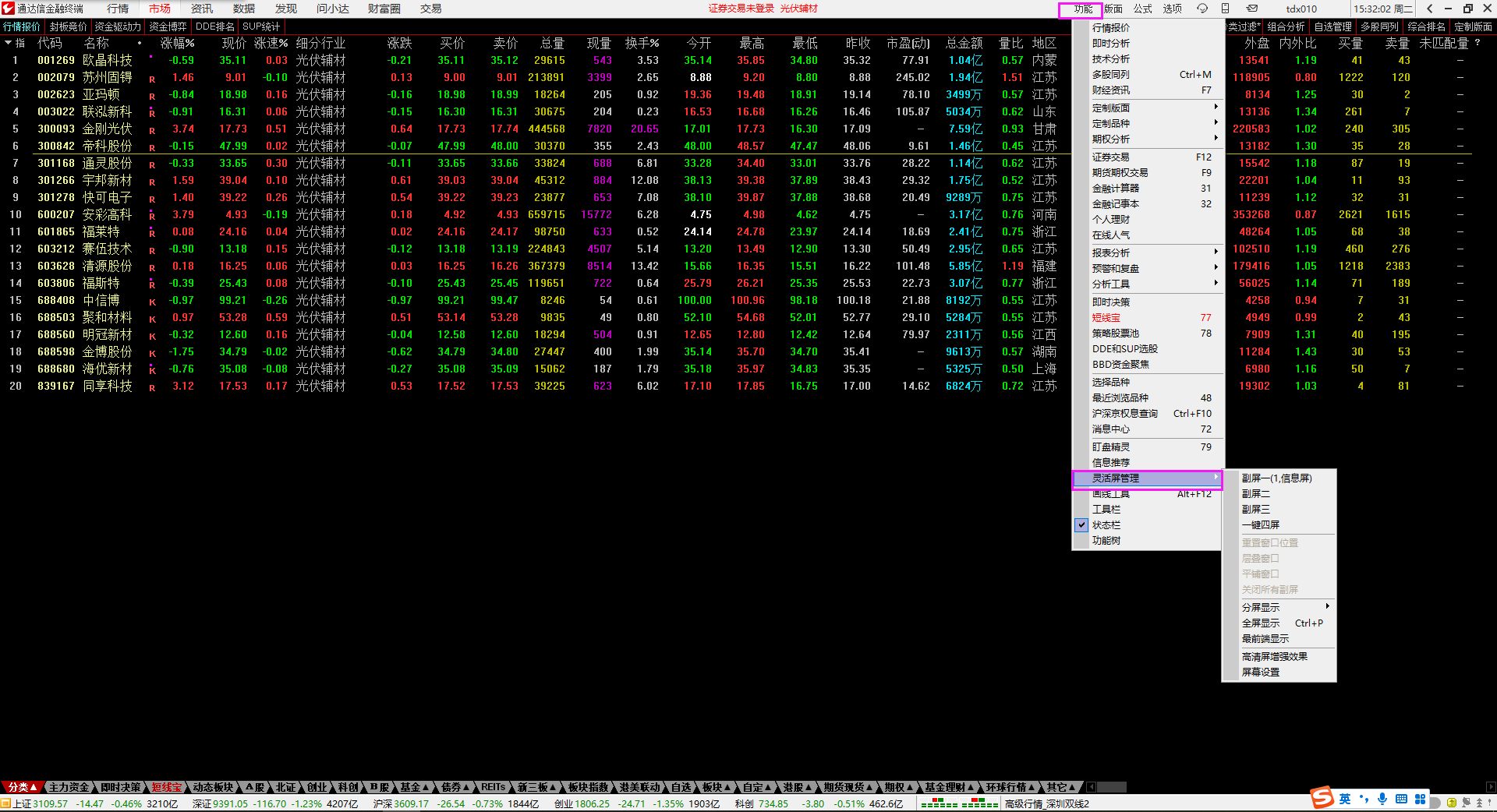
Task: Click the scroll-left arrow after bottom tabs
Action: coord(1092,787)
